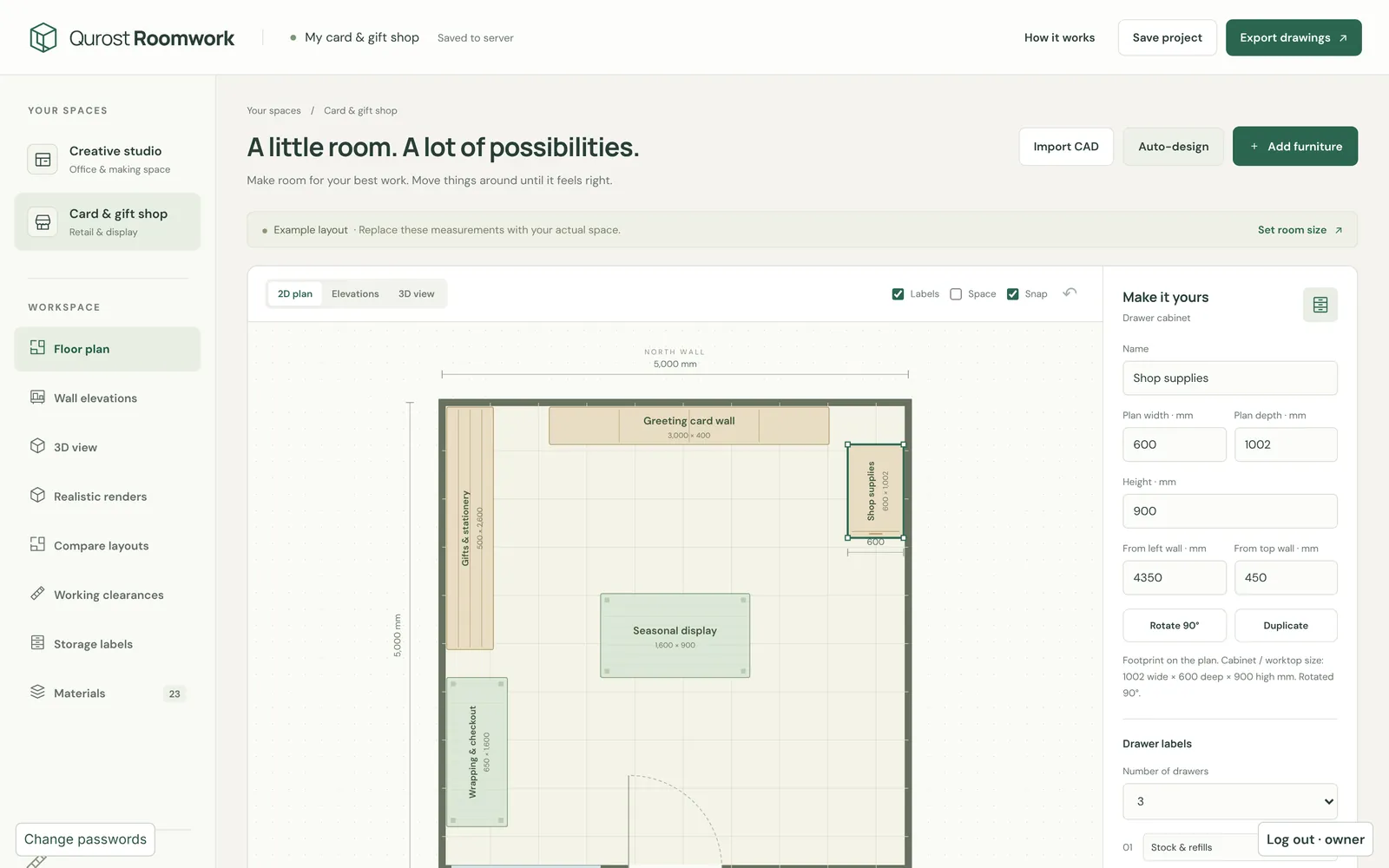Image resolution: width=1389 pixels, height=868 pixels.
Task: Click the drawer cabinet icon in Make it yours panel
Action: point(1320,305)
